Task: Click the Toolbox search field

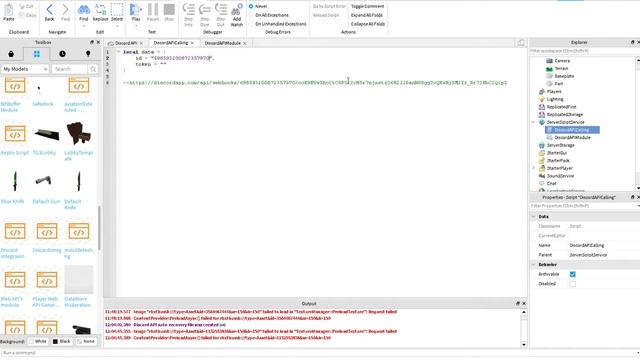Action: tap(70, 69)
